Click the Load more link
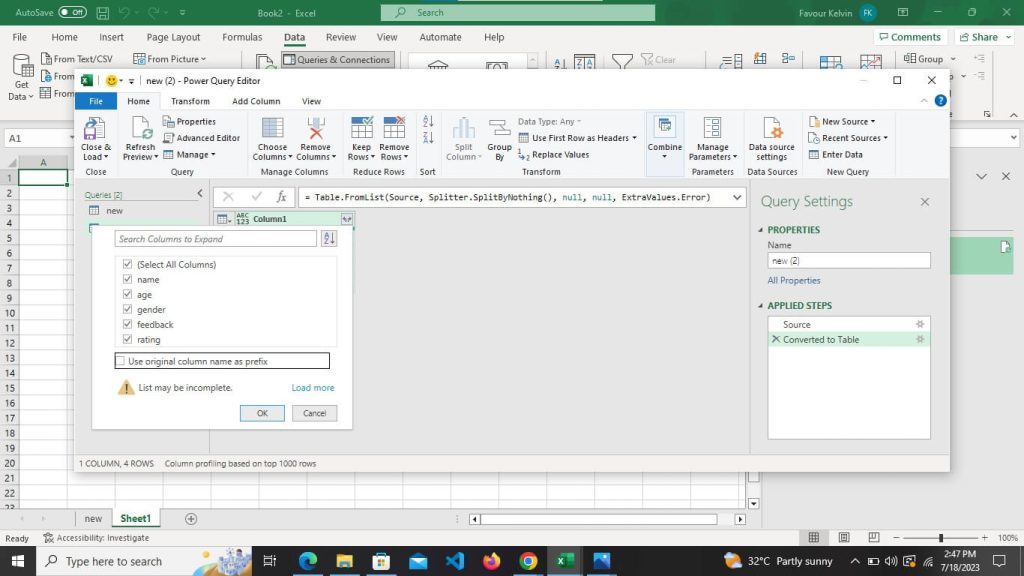Image resolution: width=1024 pixels, height=576 pixels. [313, 387]
